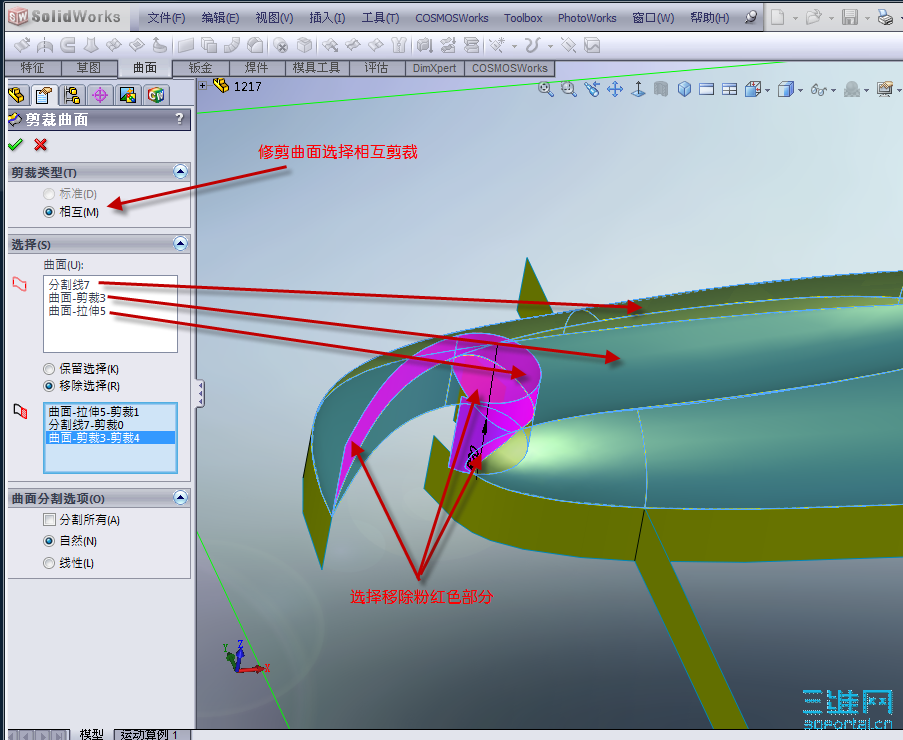Open the PropertyManager tab icon

click(x=44, y=94)
